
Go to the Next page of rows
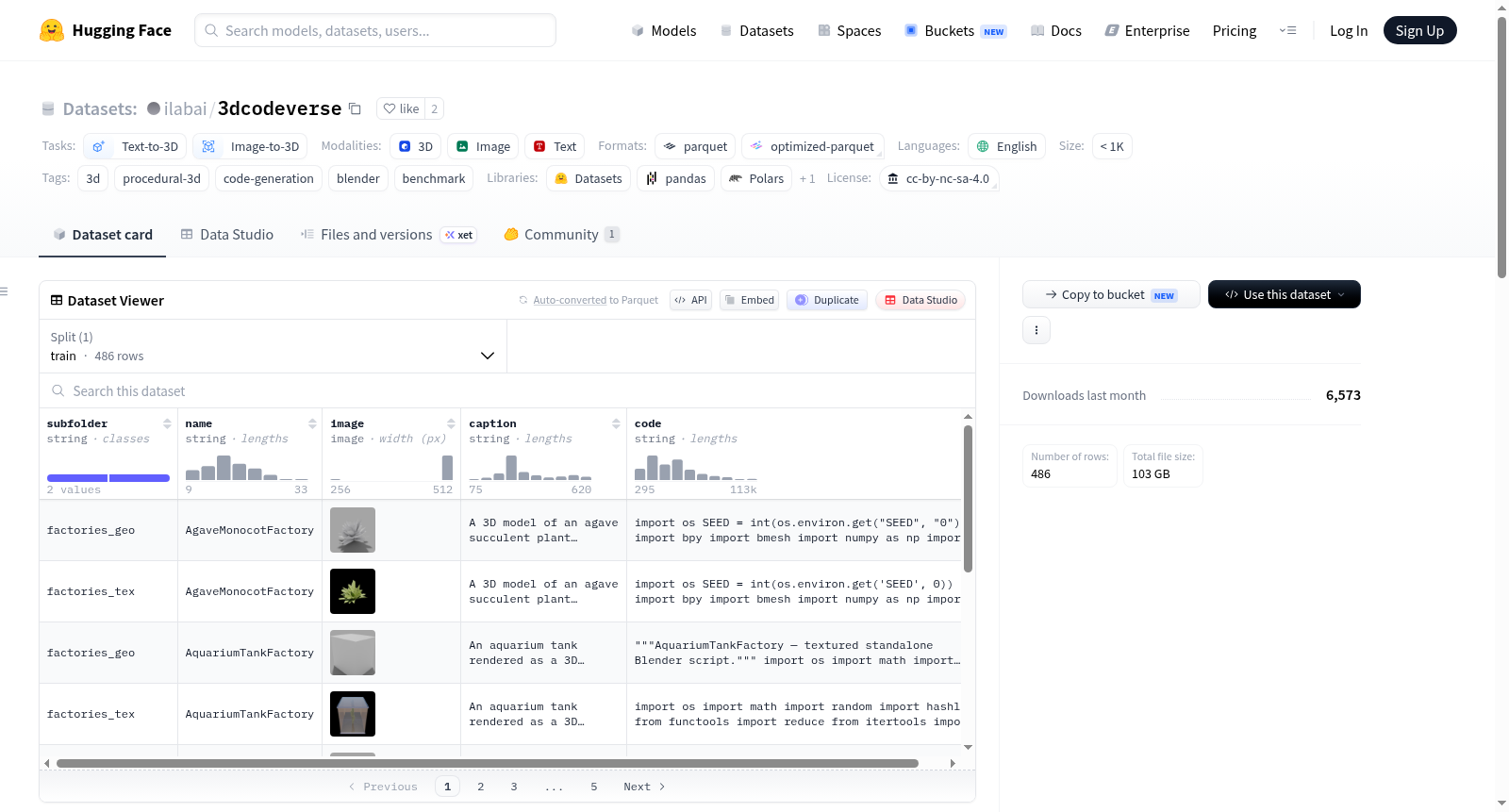pos(644,787)
